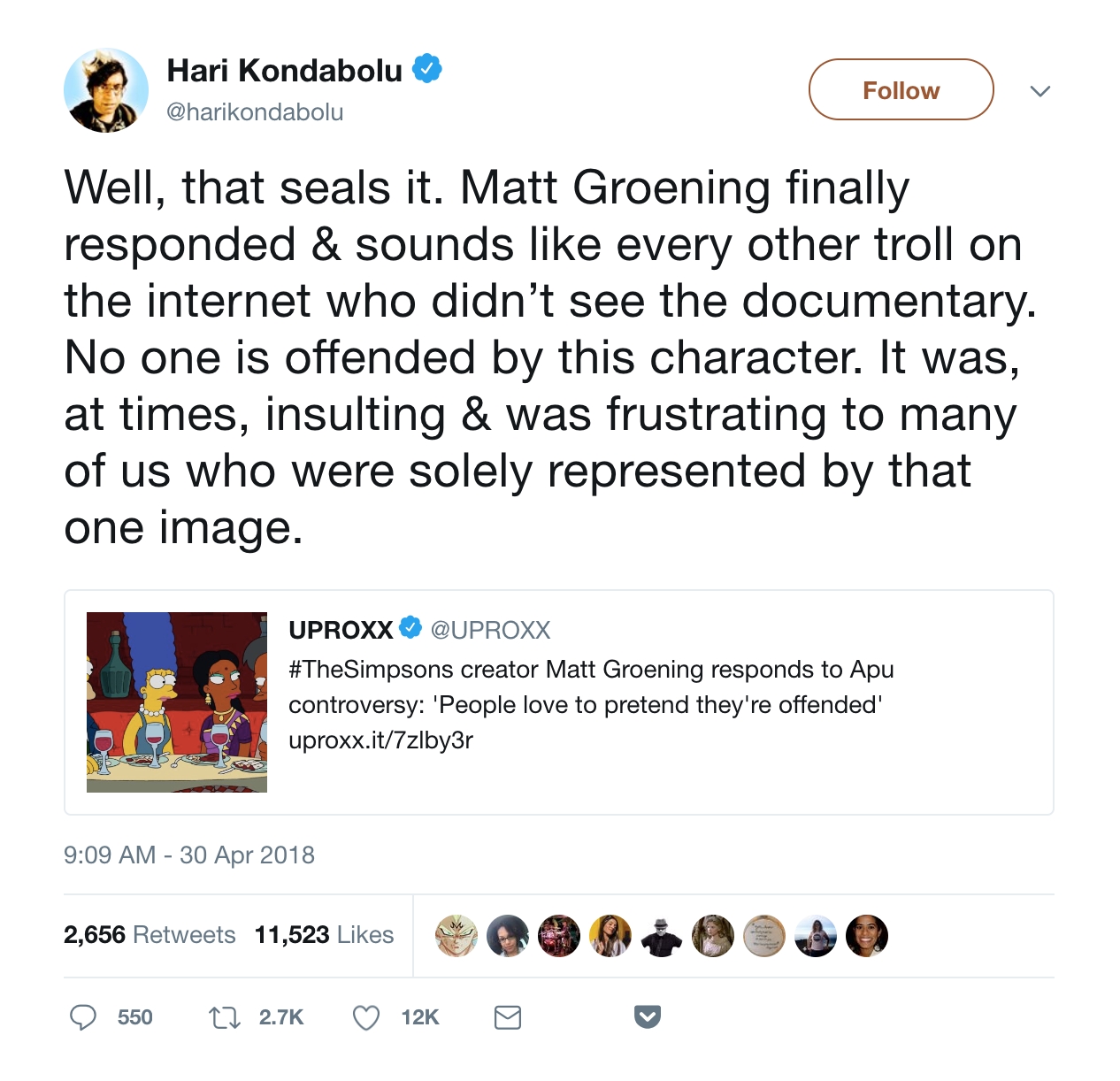Open the @harikondabolu handle link
The image size is (1120, 1081).
(255, 112)
